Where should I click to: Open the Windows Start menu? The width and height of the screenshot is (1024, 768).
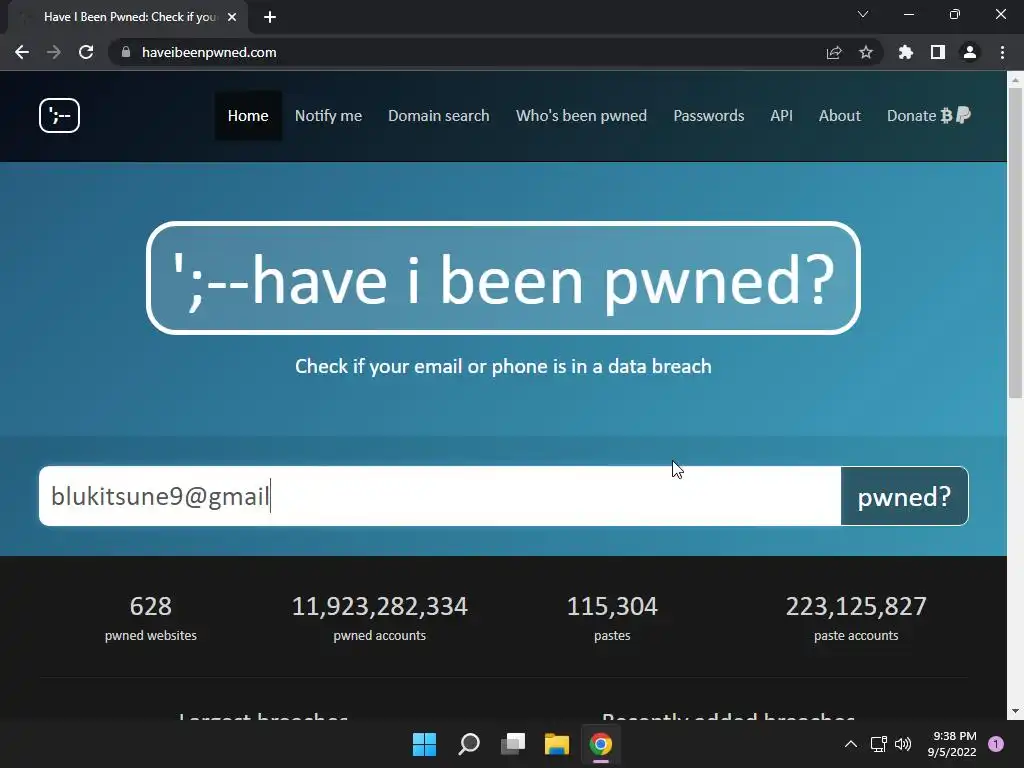pos(424,744)
